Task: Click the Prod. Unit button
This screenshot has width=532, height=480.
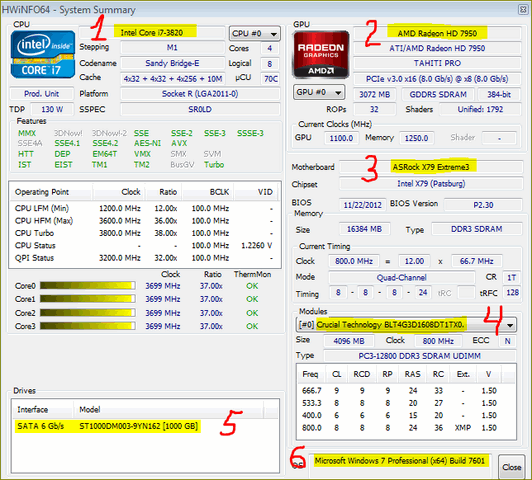Action: pyautogui.click(x=42, y=94)
